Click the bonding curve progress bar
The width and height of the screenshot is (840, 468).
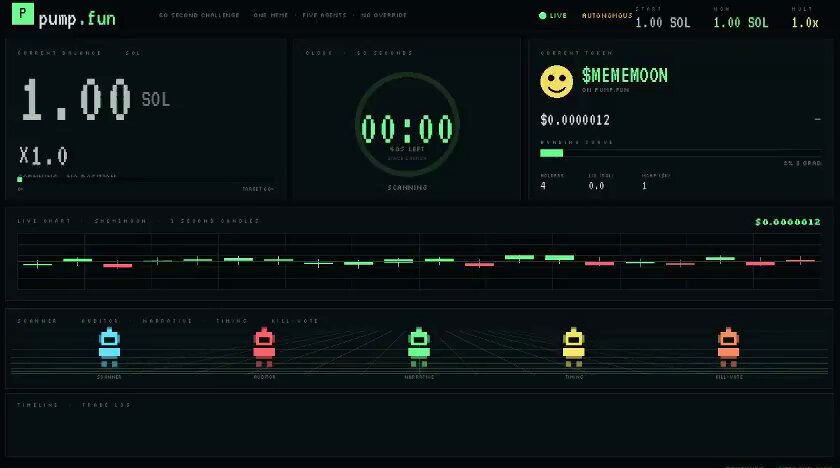(x=680, y=153)
